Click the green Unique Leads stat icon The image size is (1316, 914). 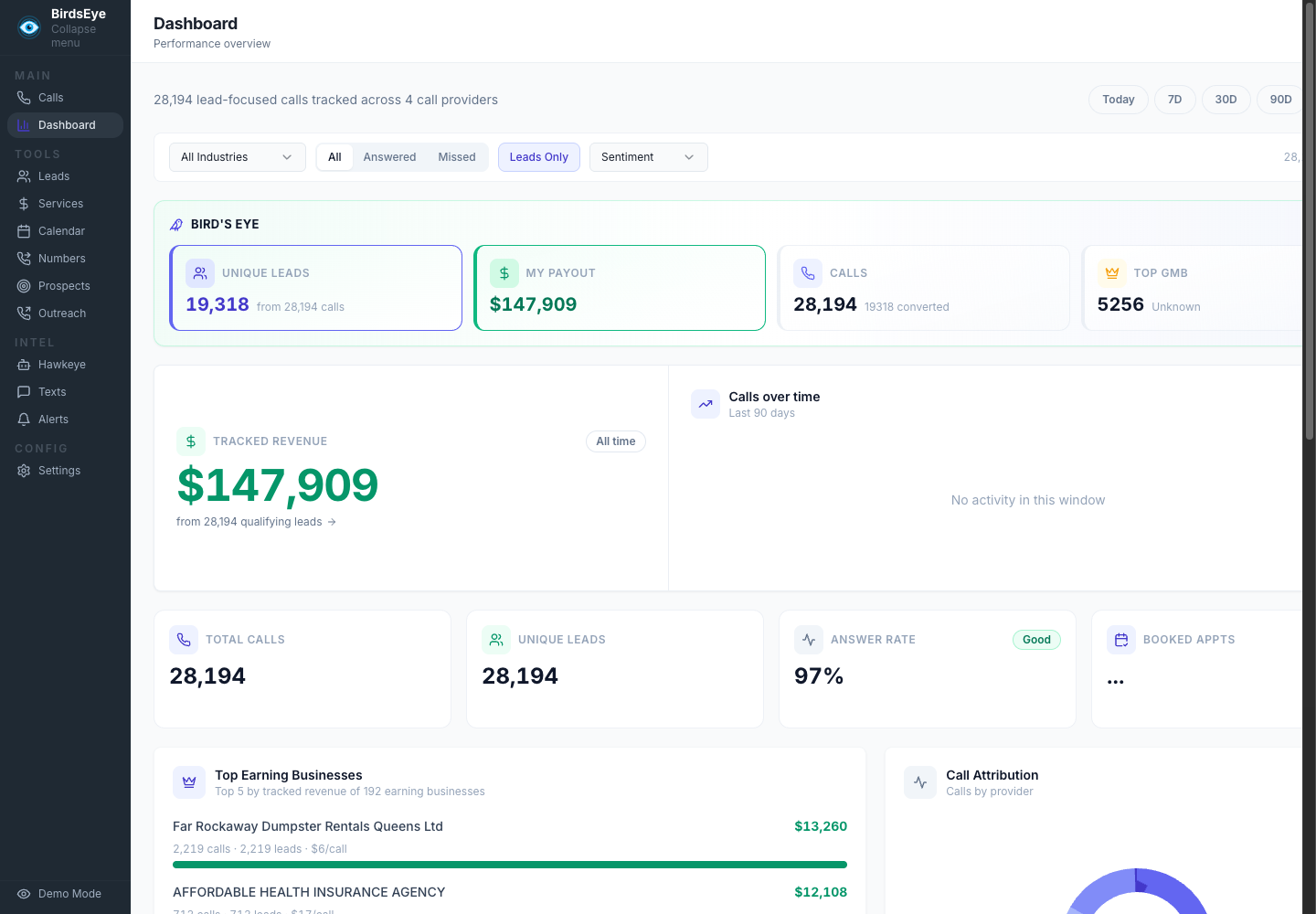[496, 640]
